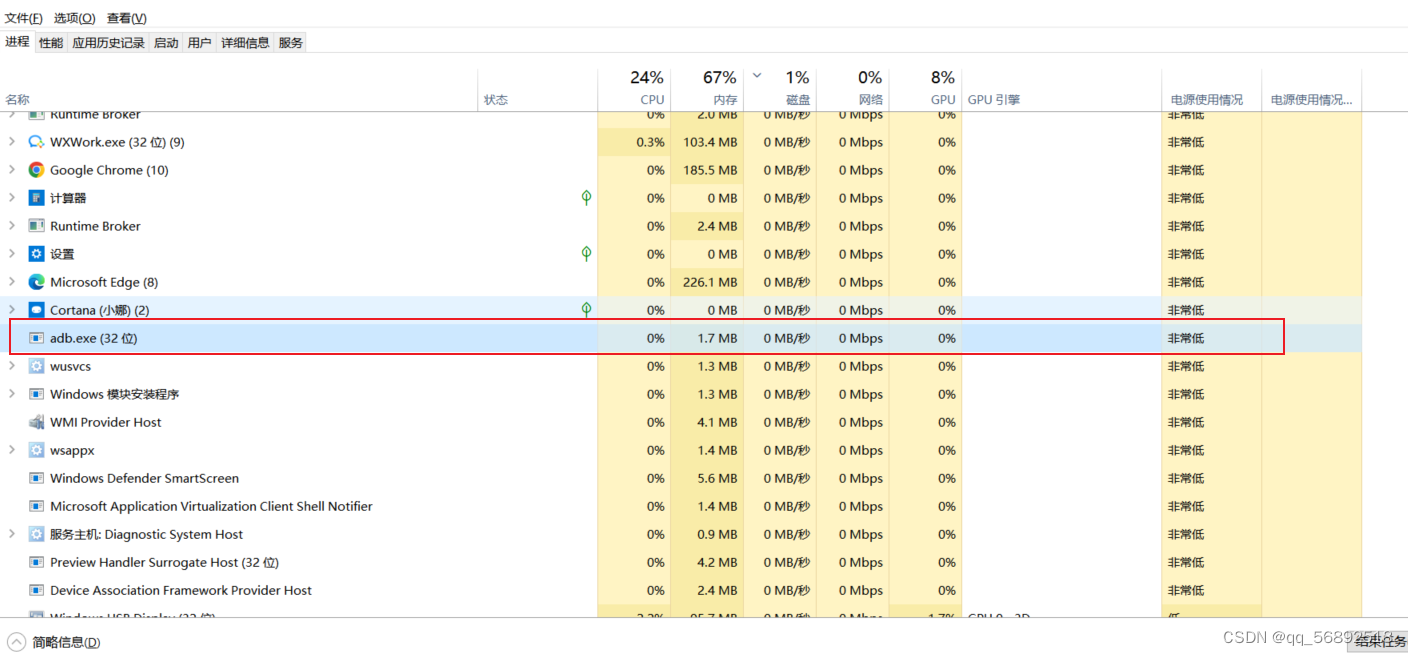Click the adb.exe process icon
The height and width of the screenshot is (655, 1408).
[37, 338]
